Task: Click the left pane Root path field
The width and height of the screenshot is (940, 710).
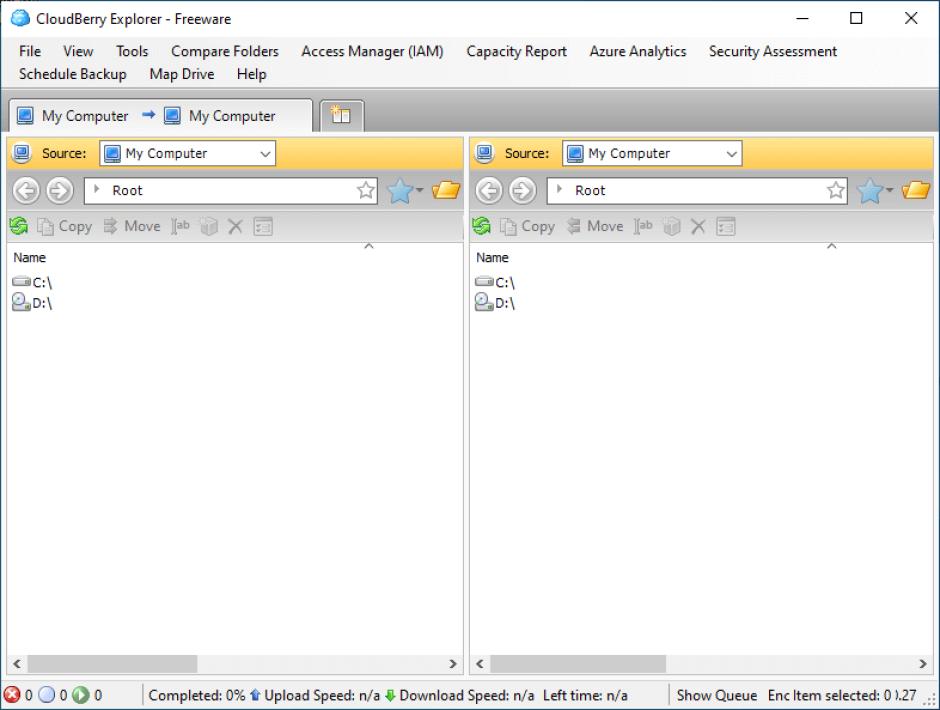Action: point(231,191)
